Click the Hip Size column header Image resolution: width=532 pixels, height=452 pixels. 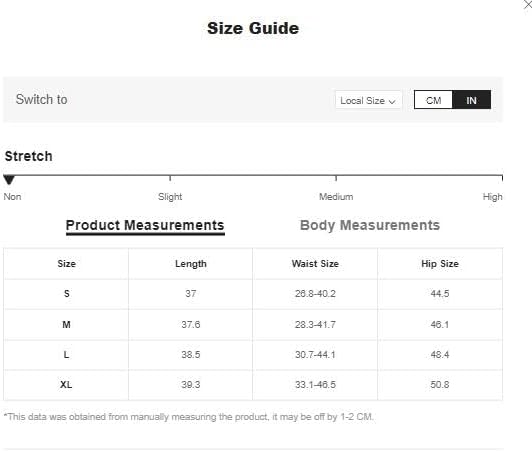coord(440,264)
